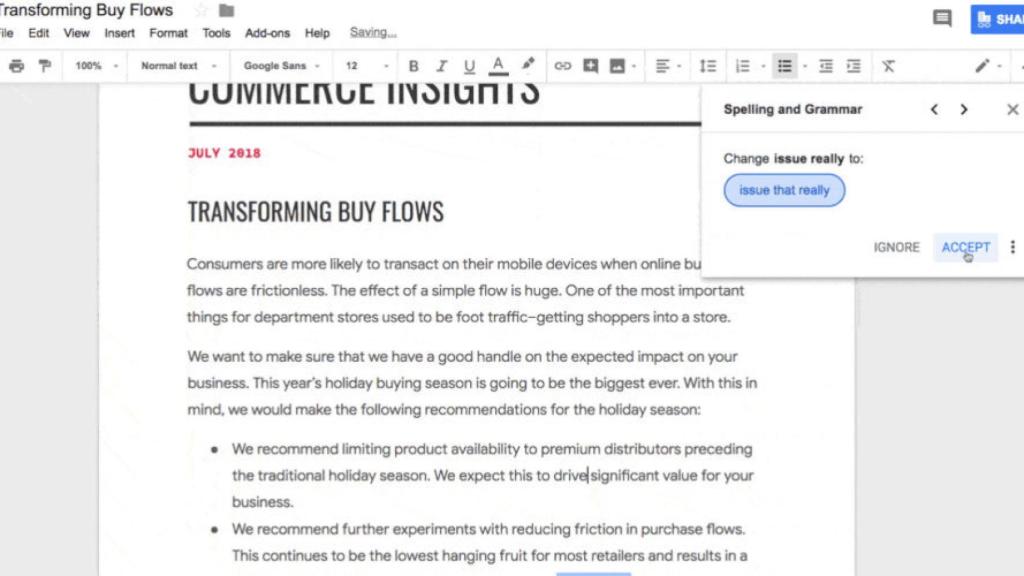Select the print icon

click(x=17, y=65)
